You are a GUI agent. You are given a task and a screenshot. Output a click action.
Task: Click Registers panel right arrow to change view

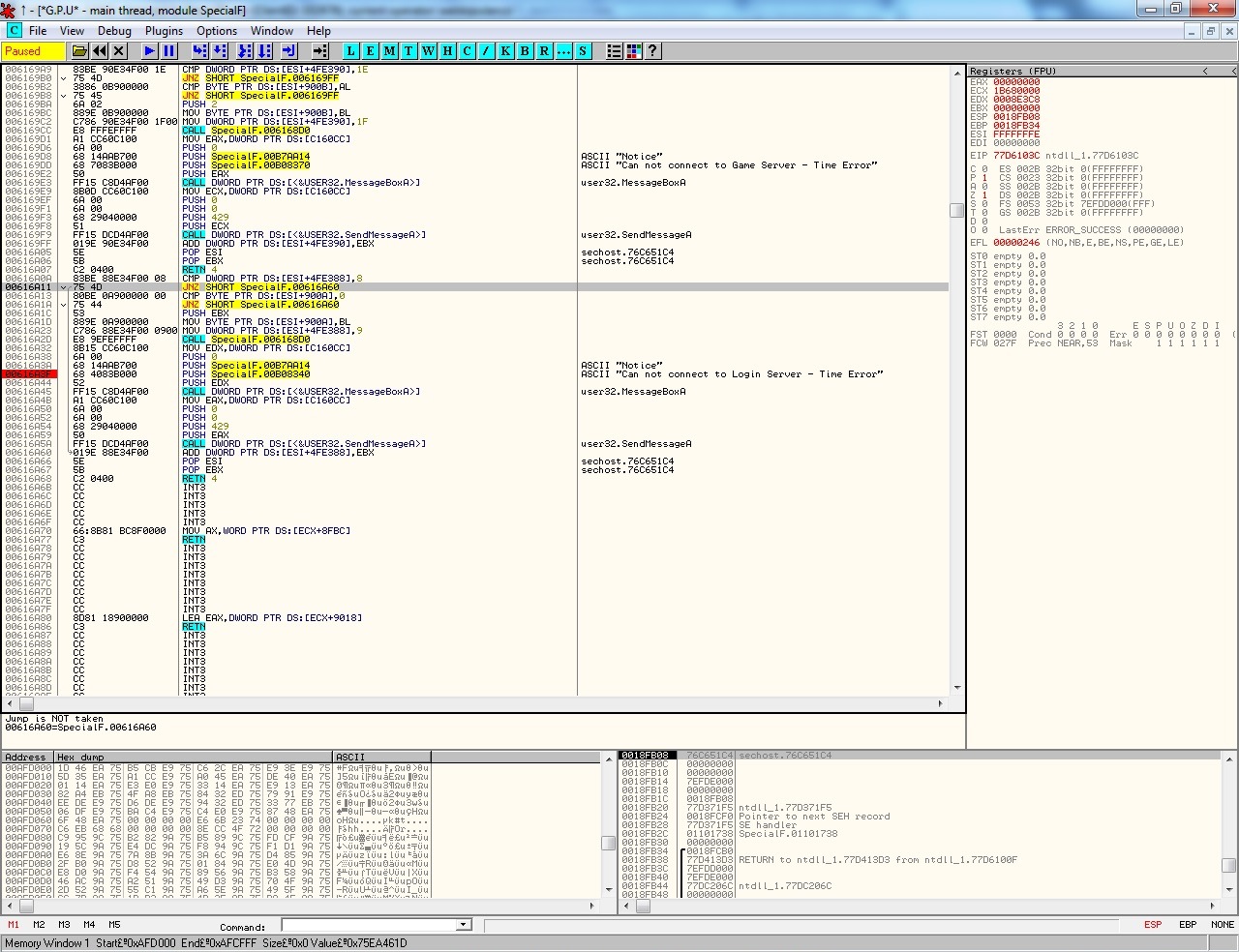click(x=1233, y=71)
